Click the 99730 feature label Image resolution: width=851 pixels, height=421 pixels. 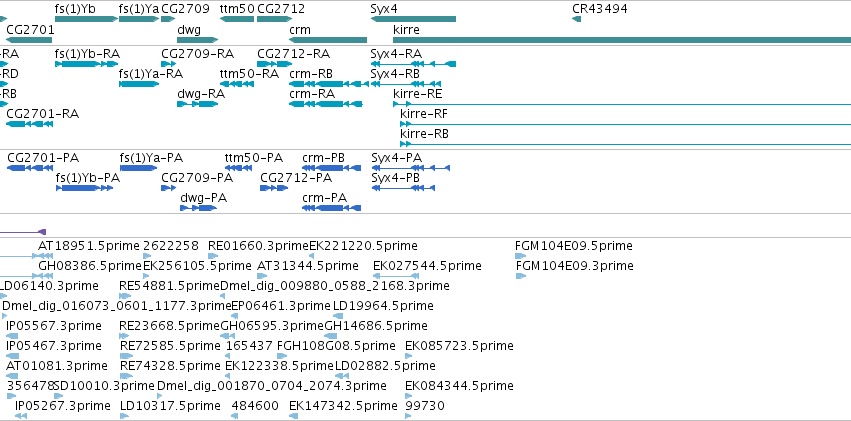pos(425,406)
